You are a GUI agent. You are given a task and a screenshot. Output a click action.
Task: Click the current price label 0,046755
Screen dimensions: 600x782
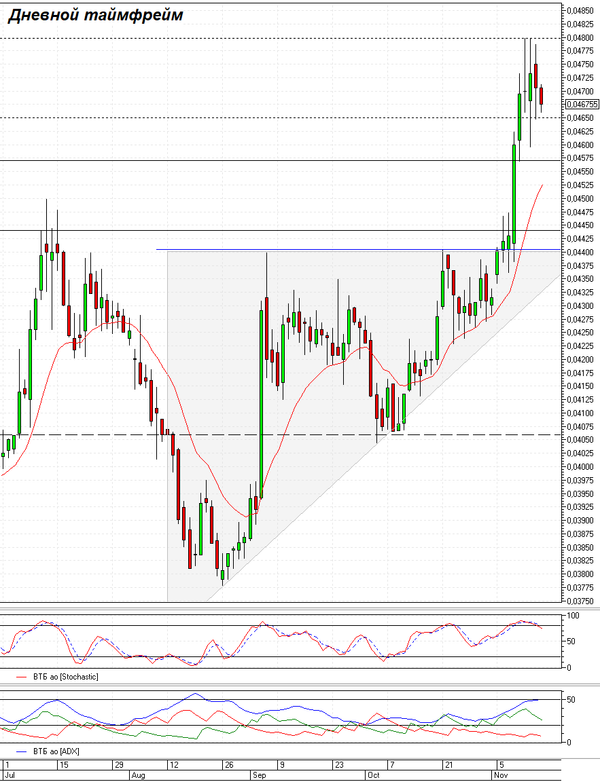tap(582, 104)
